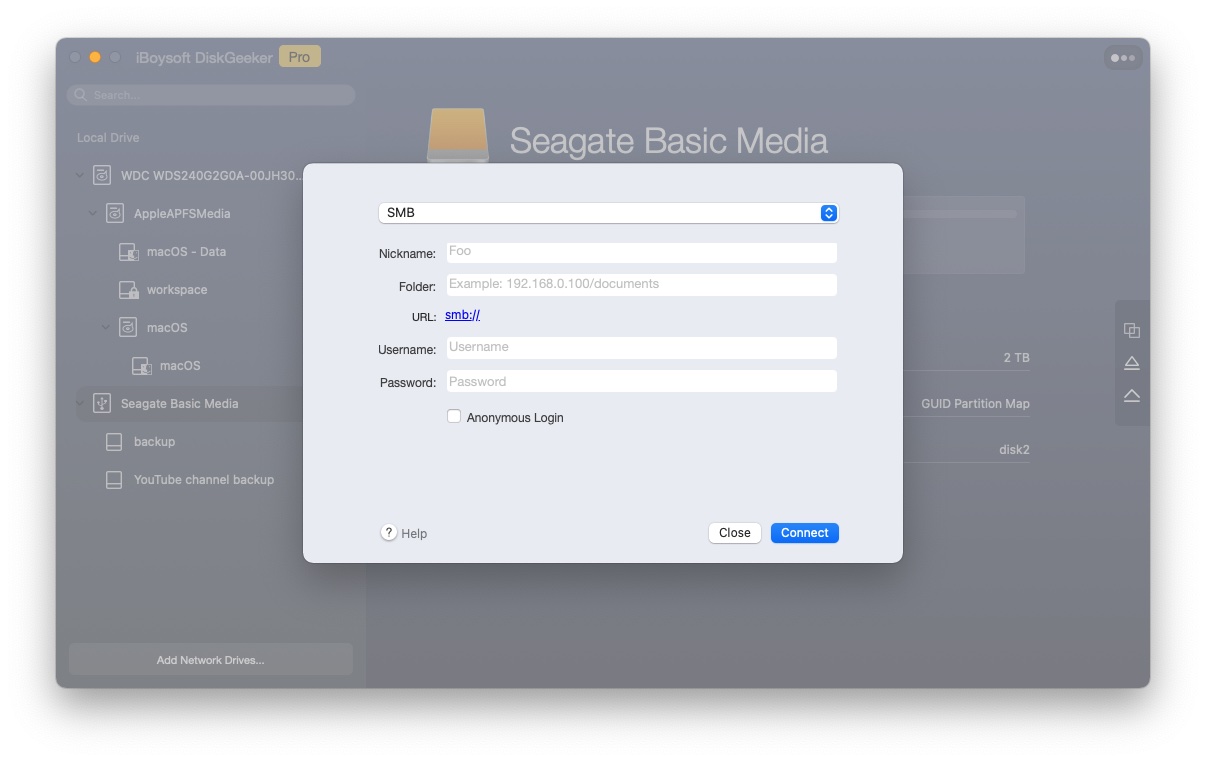Viewport: 1206px width, 762px height.
Task: Collapse the AppleAPFSMedia container node
Action: pos(93,214)
